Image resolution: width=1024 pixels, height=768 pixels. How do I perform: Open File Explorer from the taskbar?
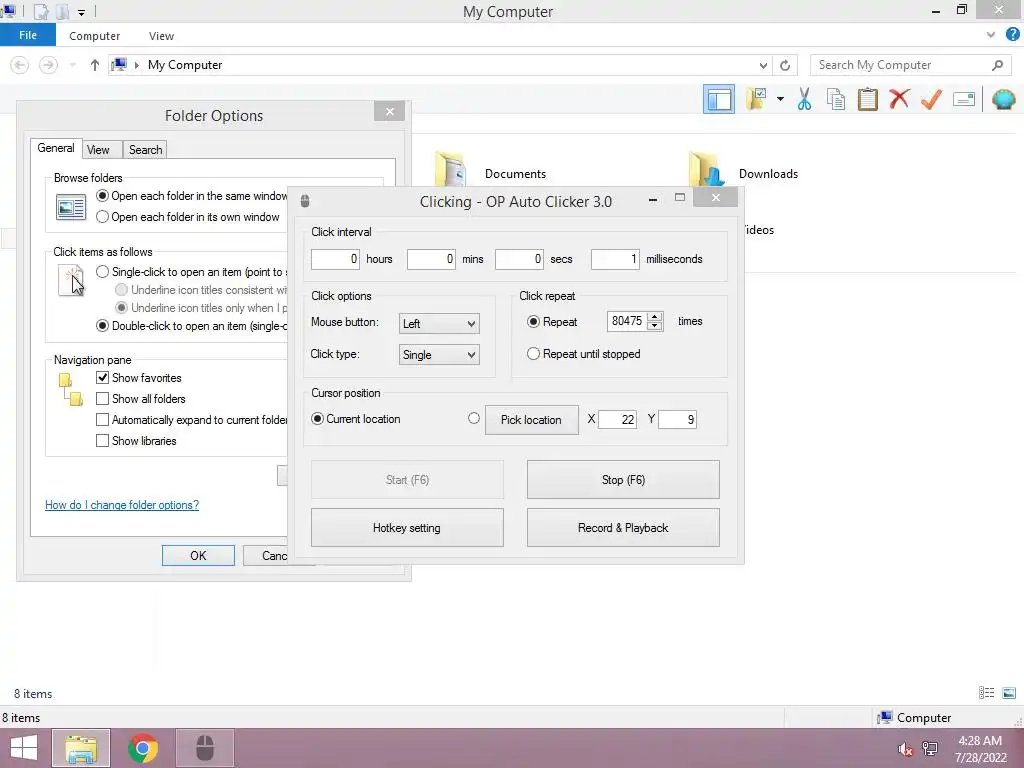coord(81,748)
